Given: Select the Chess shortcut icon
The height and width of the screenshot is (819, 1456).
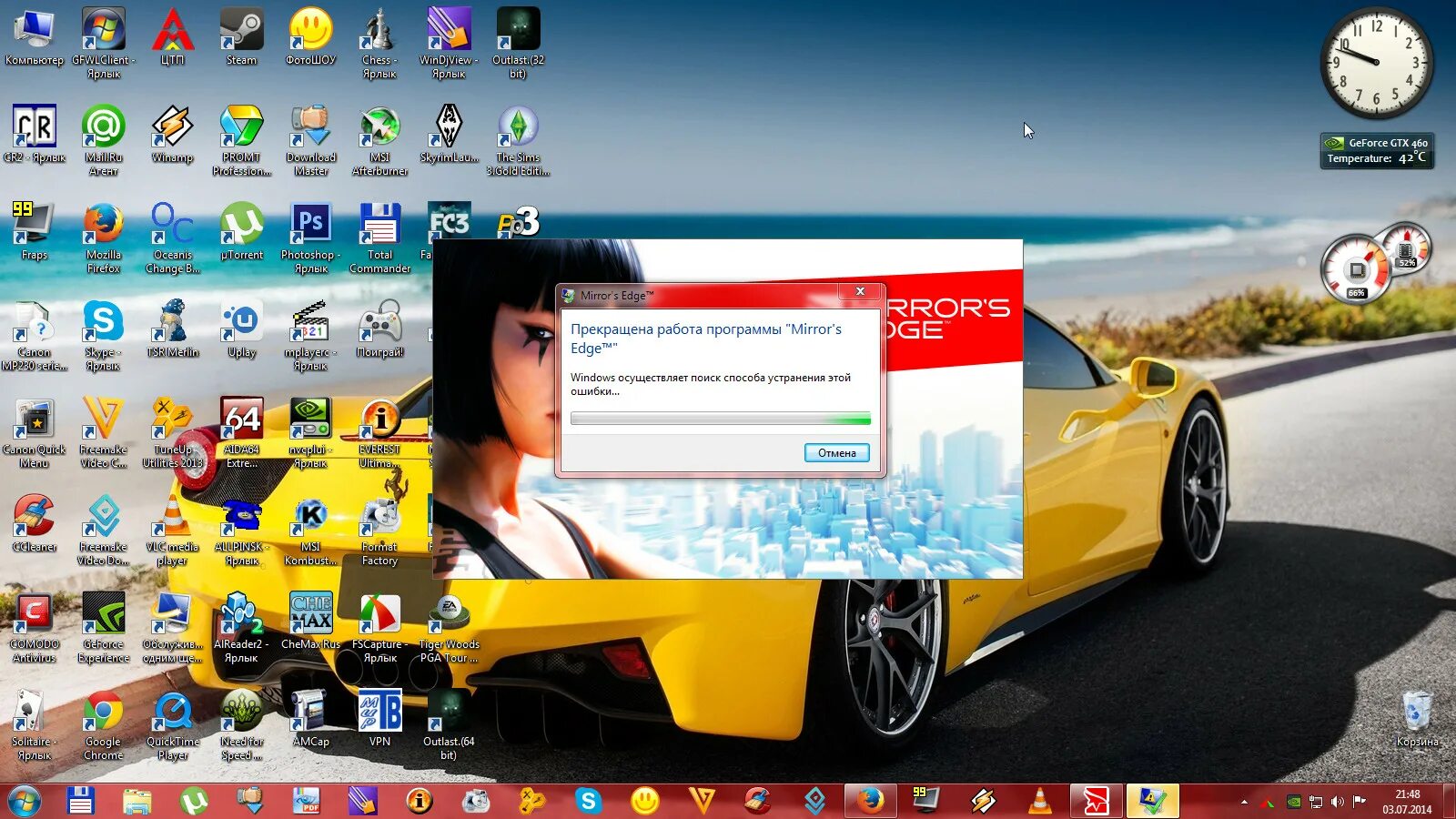Looking at the screenshot, I should point(379,42).
